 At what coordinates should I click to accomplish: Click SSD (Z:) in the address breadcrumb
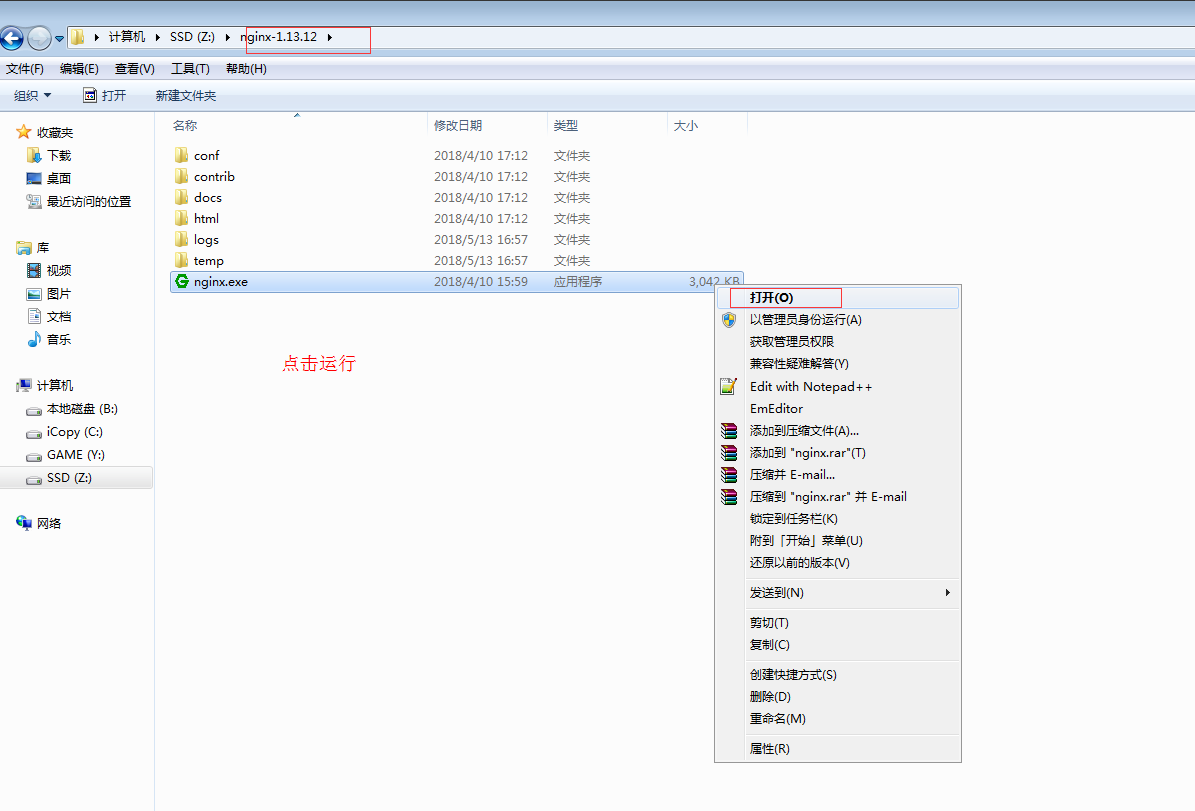(x=192, y=37)
